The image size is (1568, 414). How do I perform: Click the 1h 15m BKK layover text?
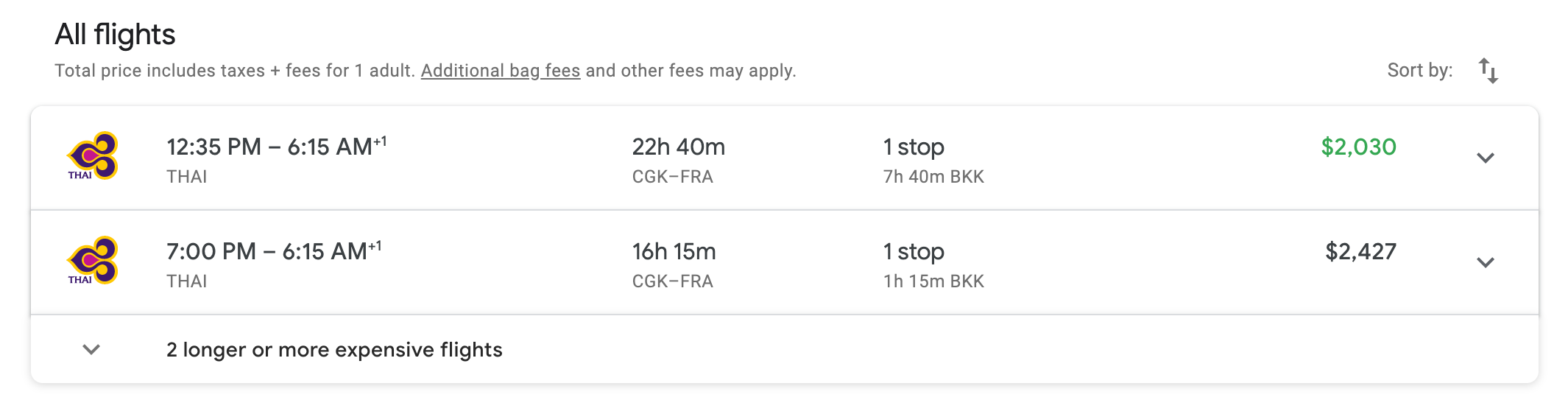tap(933, 281)
